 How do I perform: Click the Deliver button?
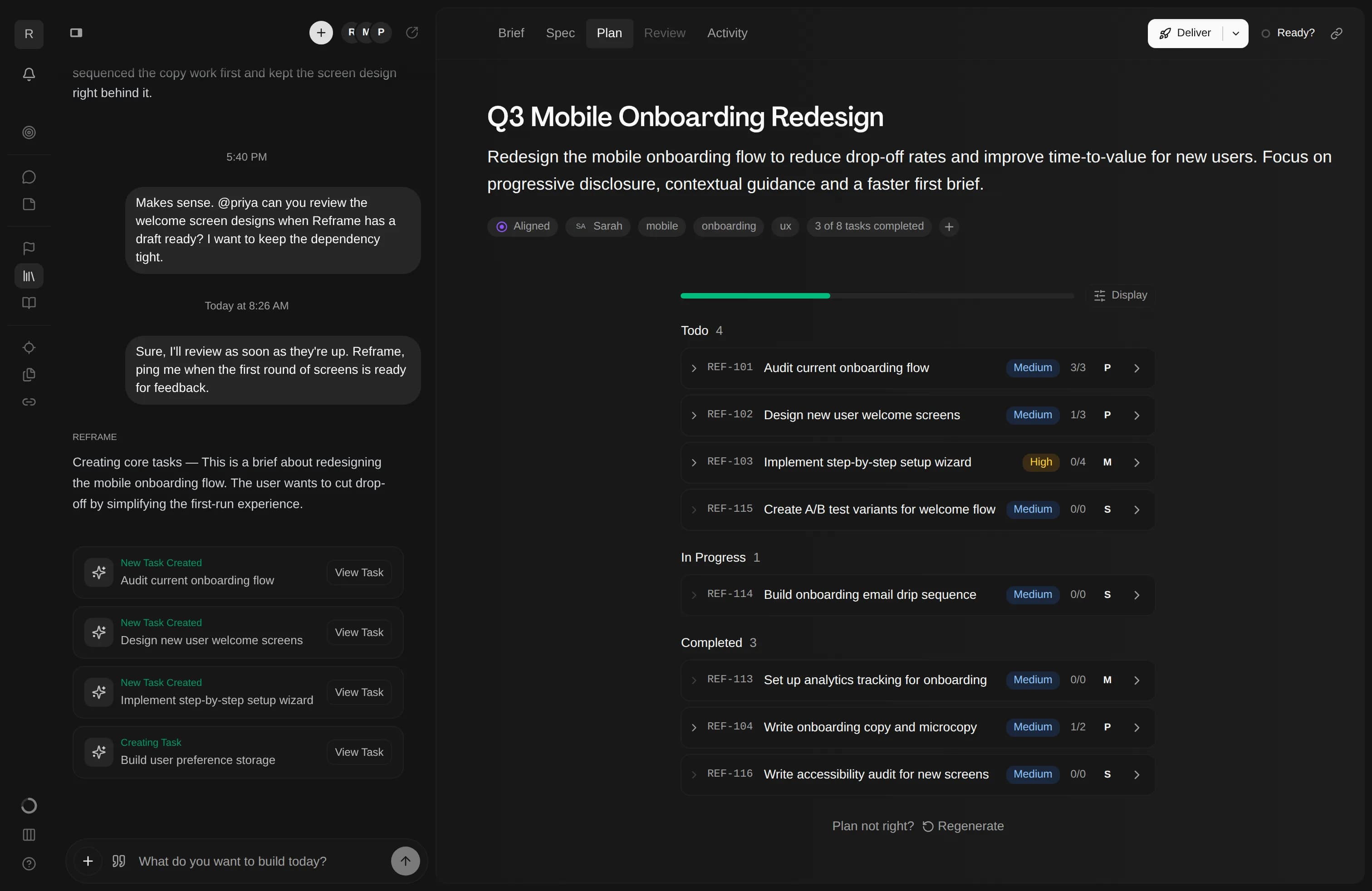(x=1185, y=34)
